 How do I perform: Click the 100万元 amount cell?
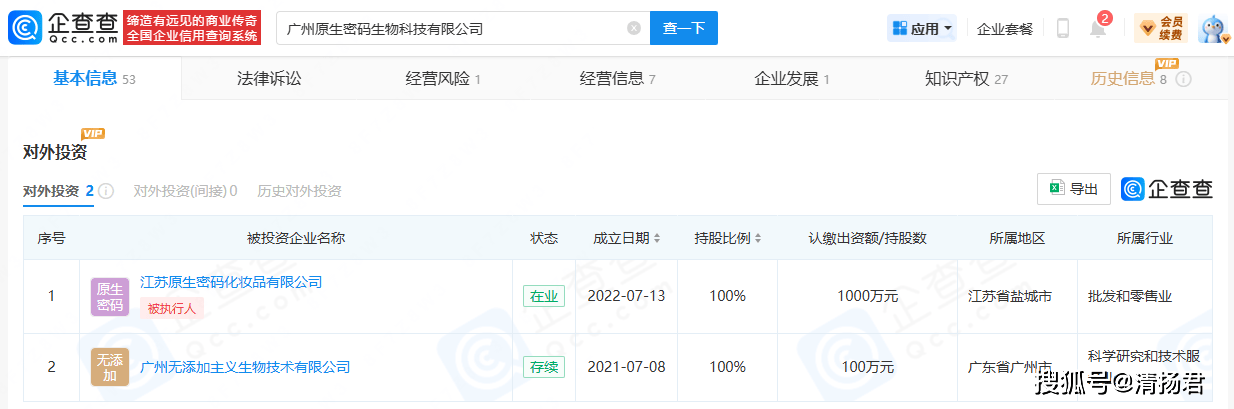click(867, 367)
